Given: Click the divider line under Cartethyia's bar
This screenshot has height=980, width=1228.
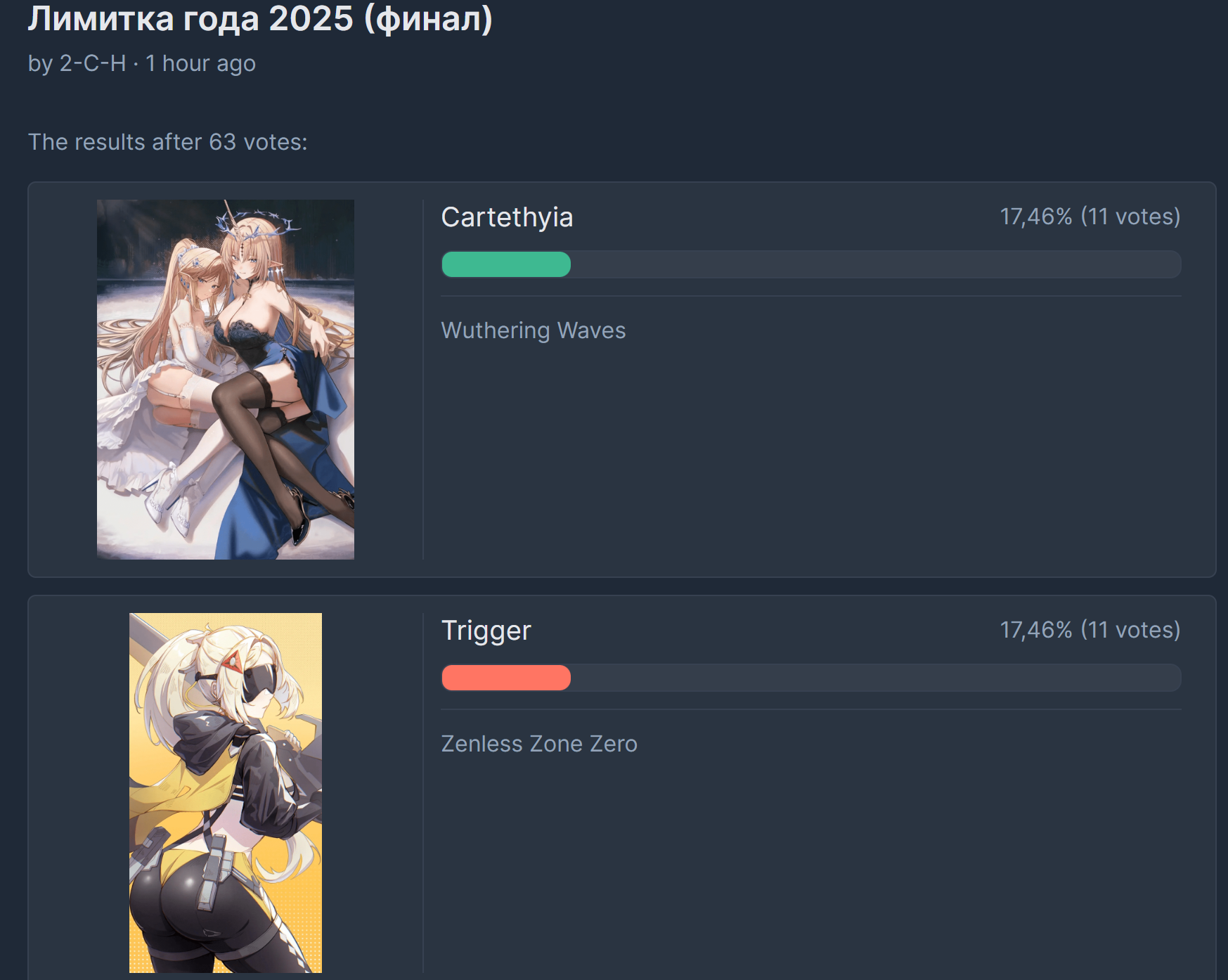Looking at the screenshot, I should click(x=811, y=296).
